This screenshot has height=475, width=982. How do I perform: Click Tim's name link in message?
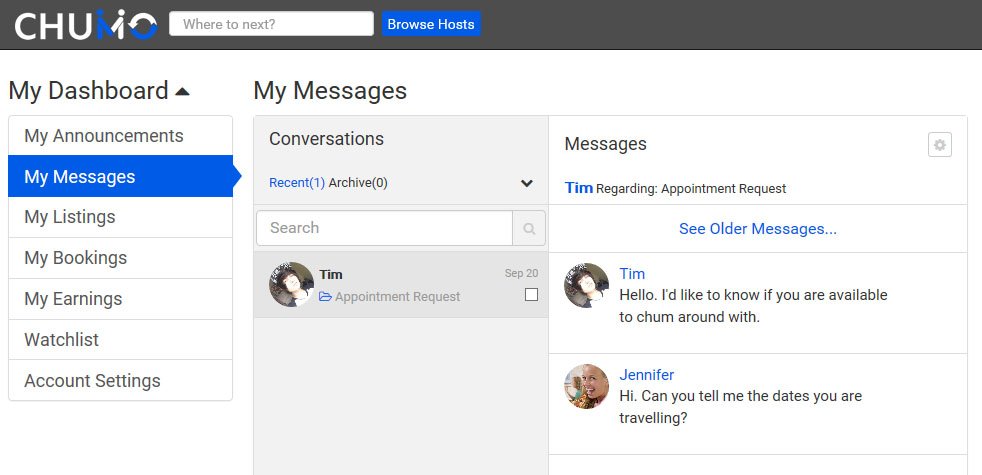coord(632,274)
